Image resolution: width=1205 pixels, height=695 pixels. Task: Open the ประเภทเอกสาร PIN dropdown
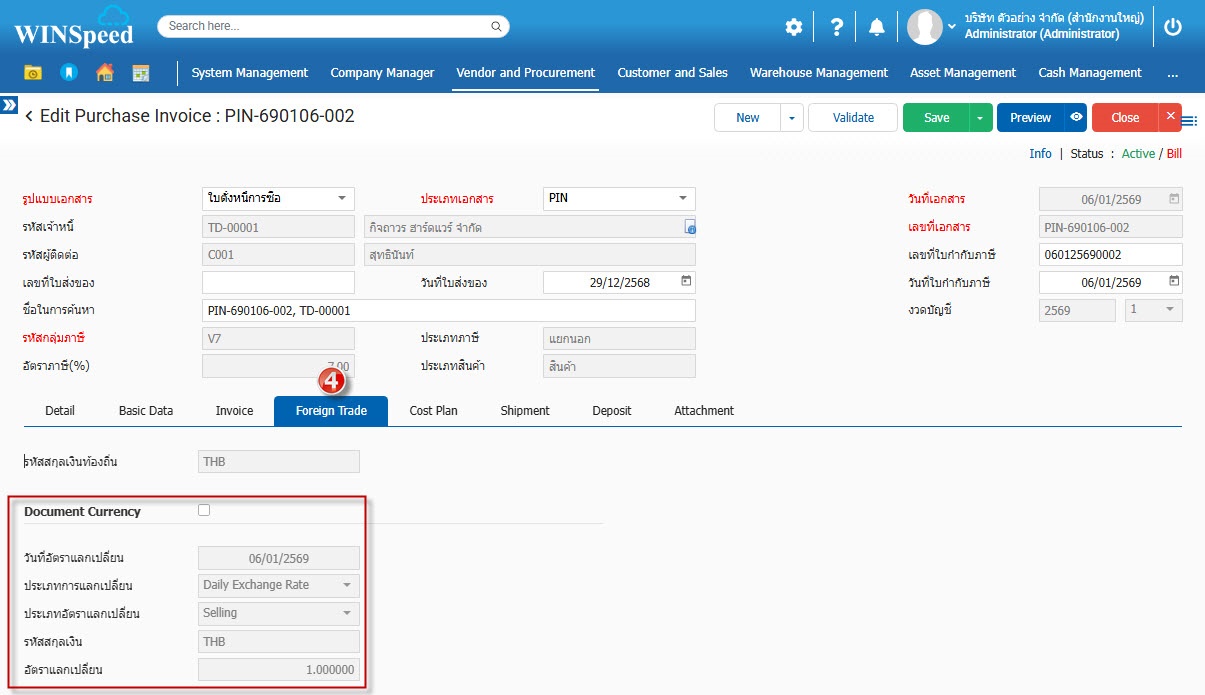pyautogui.click(x=683, y=198)
